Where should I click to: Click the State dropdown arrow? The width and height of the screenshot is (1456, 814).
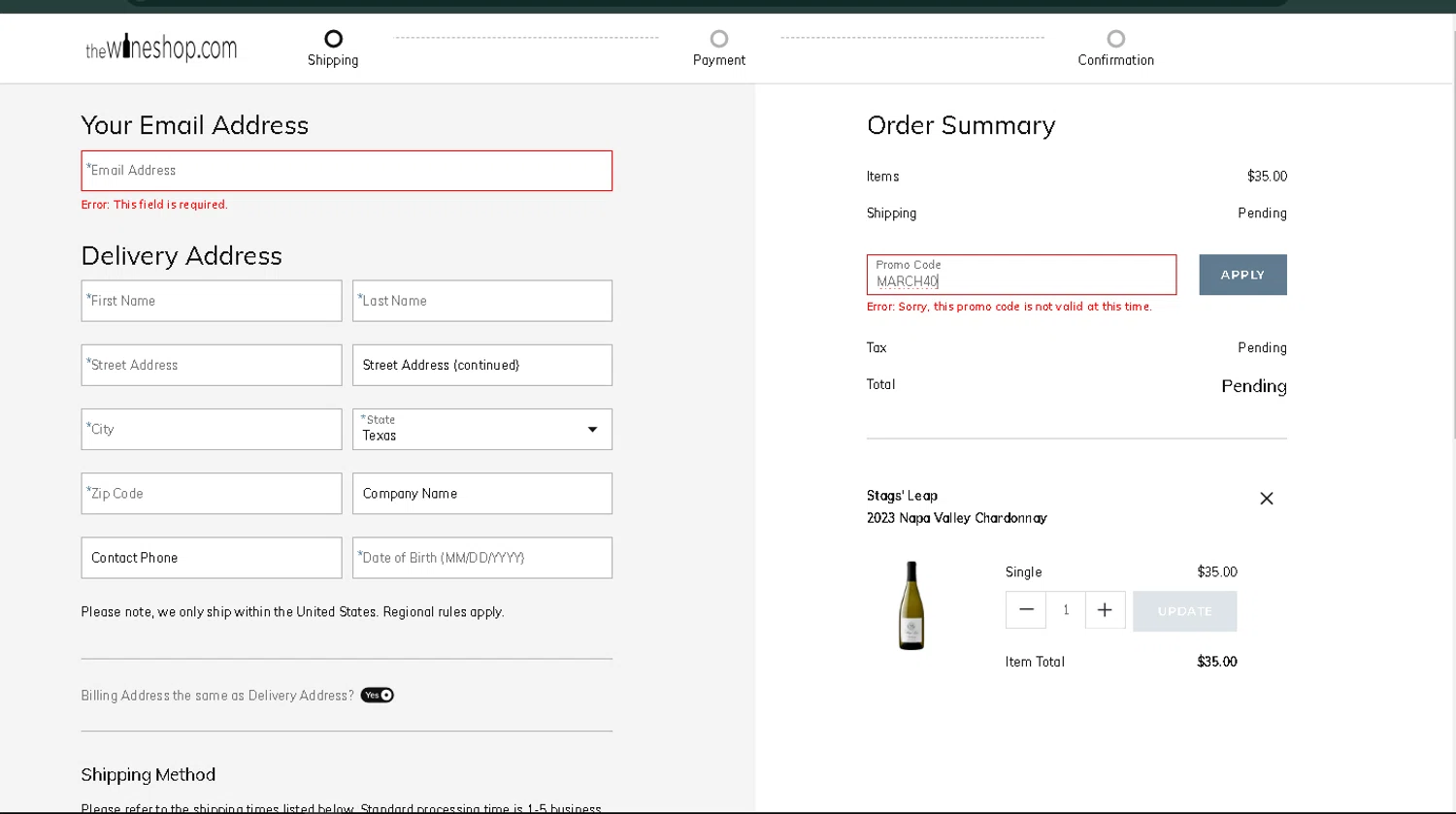592,430
